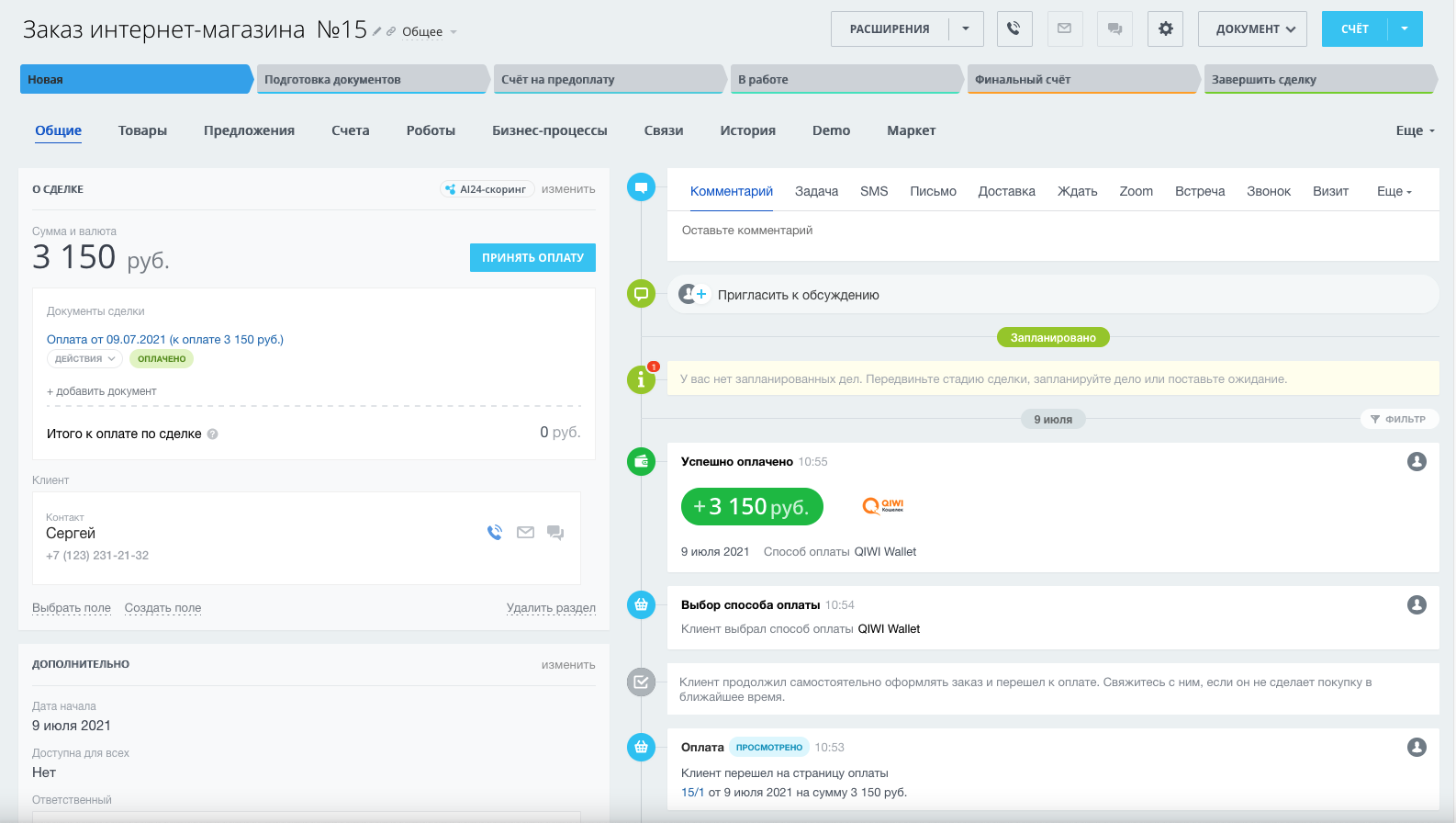
Task: Click the AI24-скоринг badge
Action: point(487,189)
